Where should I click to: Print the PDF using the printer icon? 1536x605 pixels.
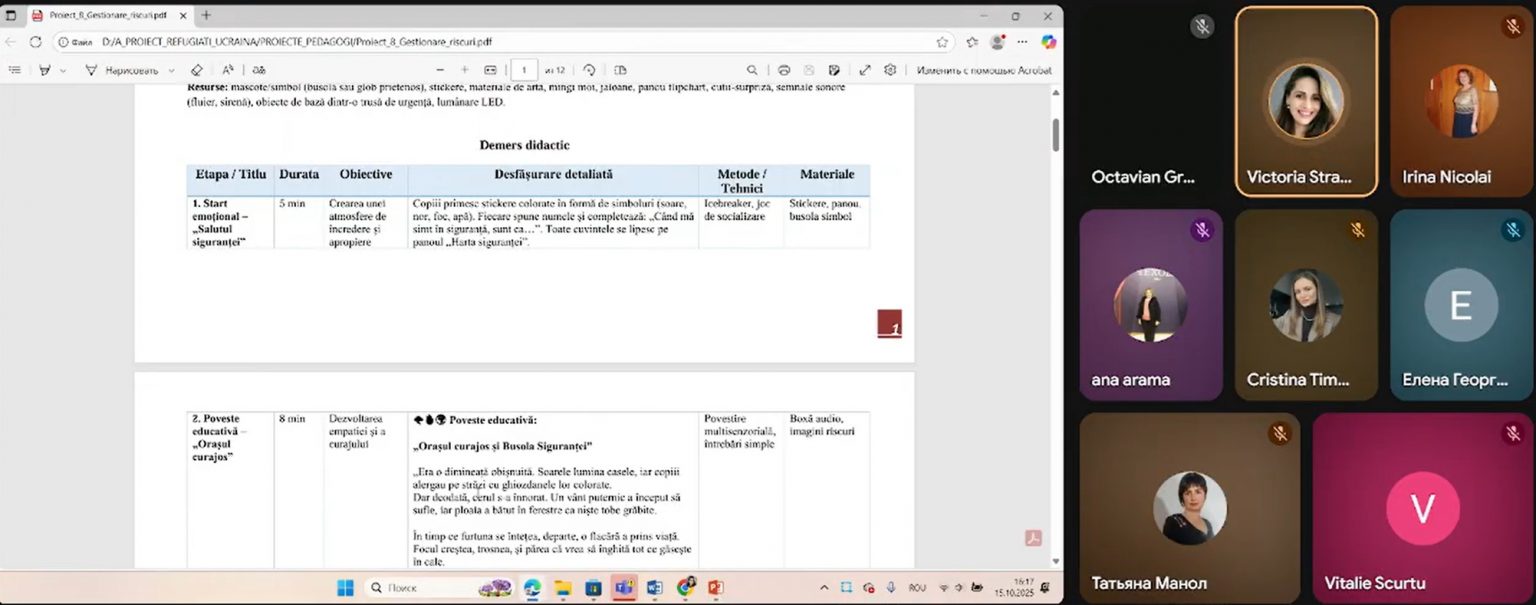pos(784,70)
